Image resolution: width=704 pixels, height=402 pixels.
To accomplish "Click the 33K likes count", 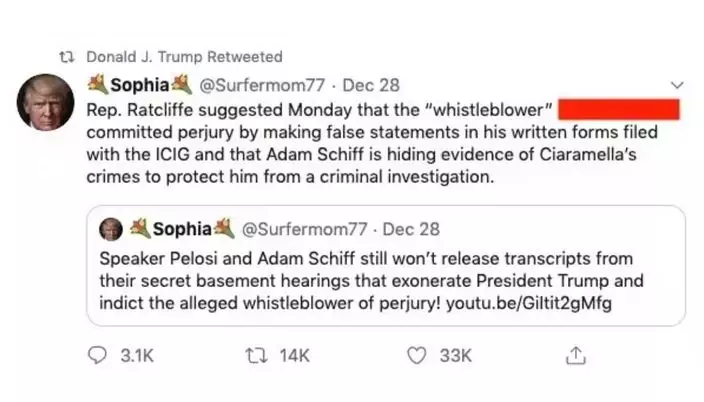I will [455, 355].
